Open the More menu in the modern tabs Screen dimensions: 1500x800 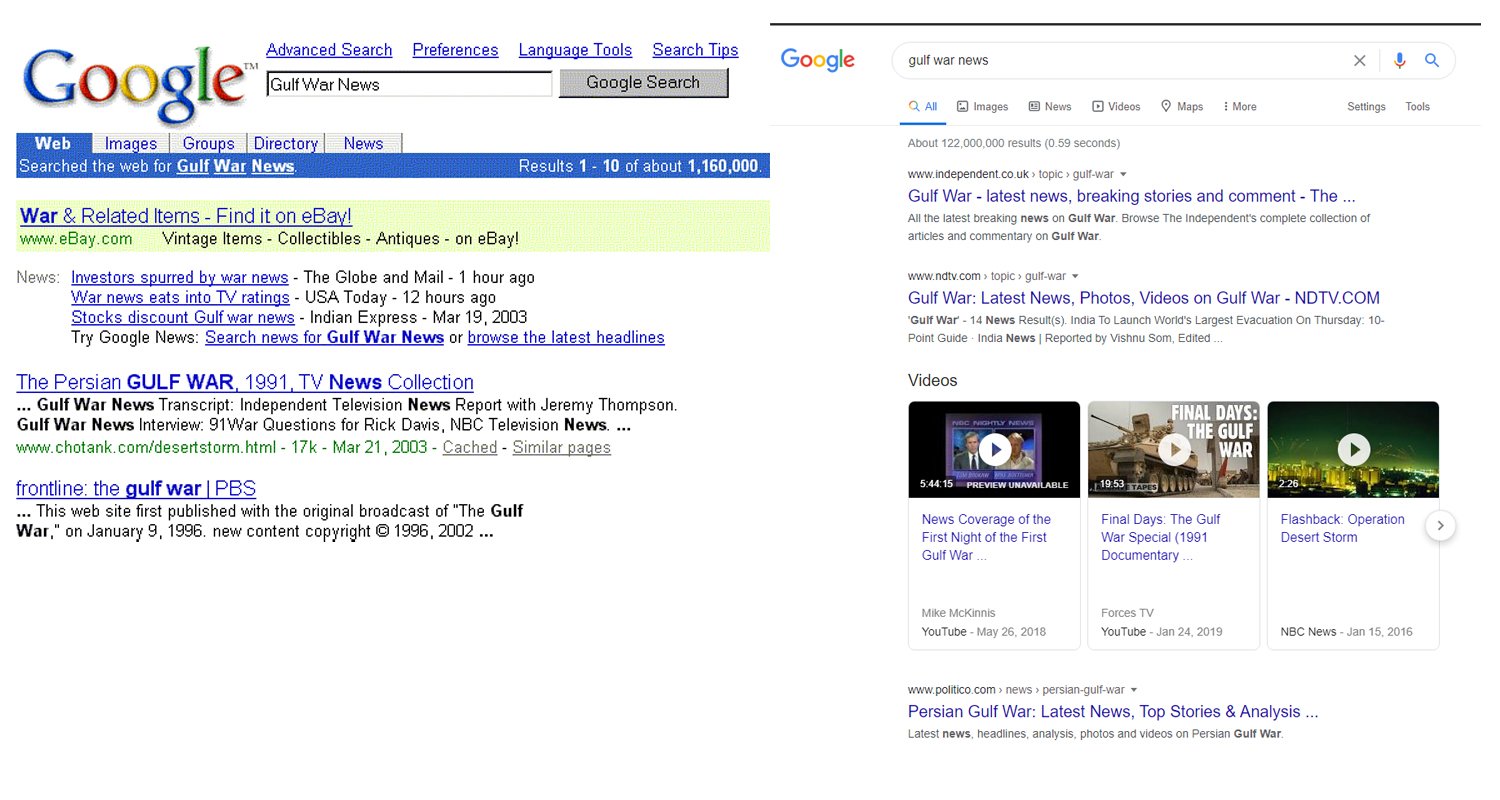pyautogui.click(x=1238, y=107)
